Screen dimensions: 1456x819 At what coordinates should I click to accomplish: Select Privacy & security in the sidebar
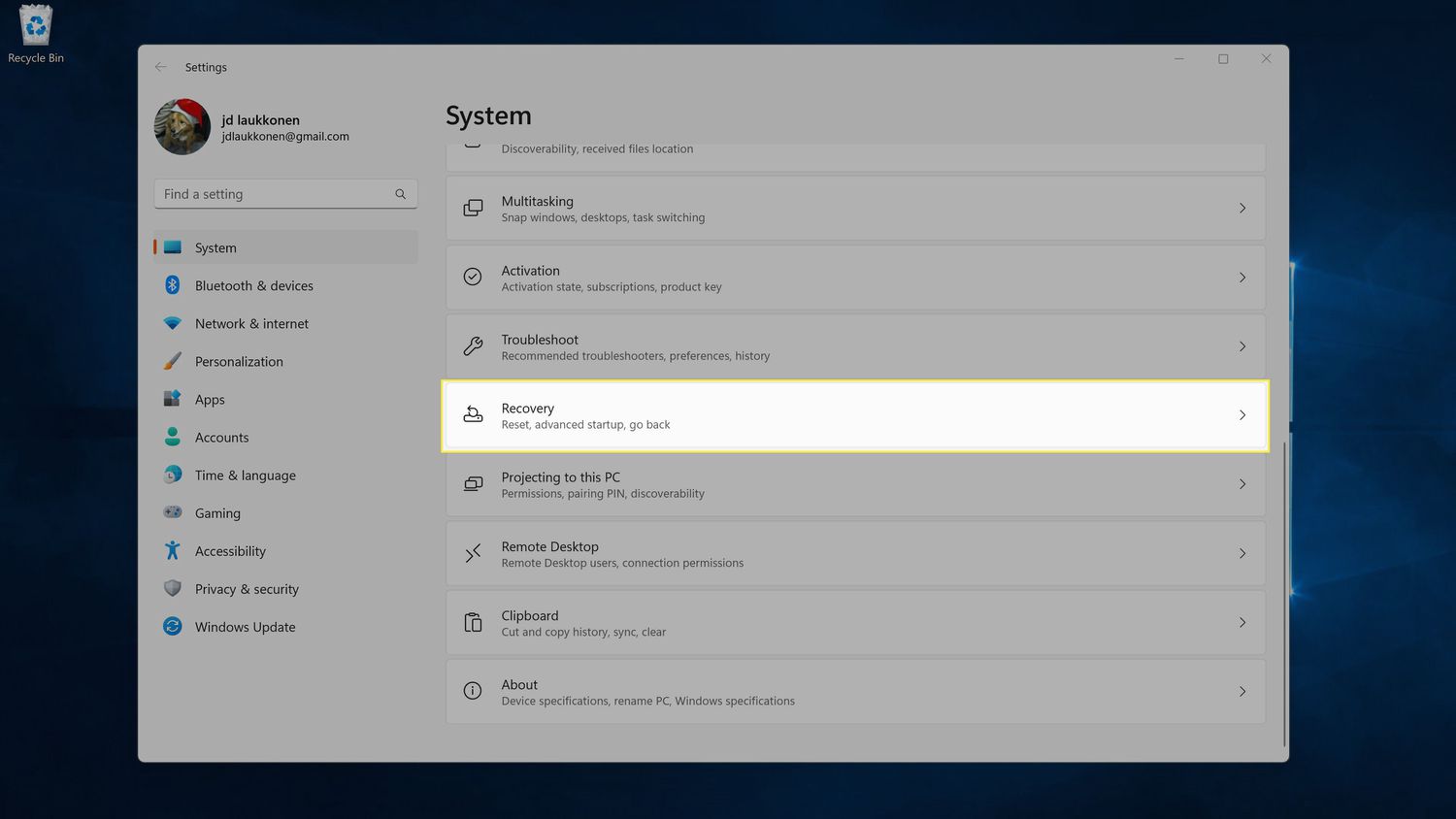click(x=247, y=589)
